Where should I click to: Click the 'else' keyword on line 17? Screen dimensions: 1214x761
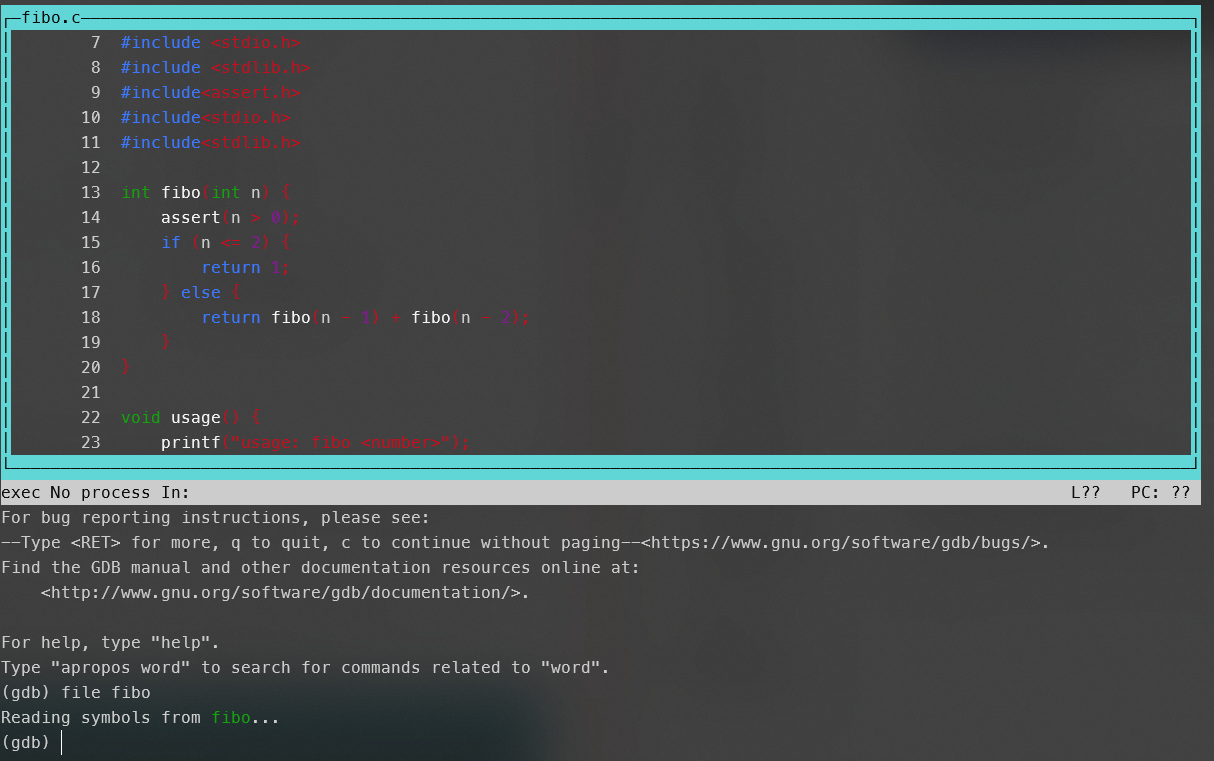(200, 293)
